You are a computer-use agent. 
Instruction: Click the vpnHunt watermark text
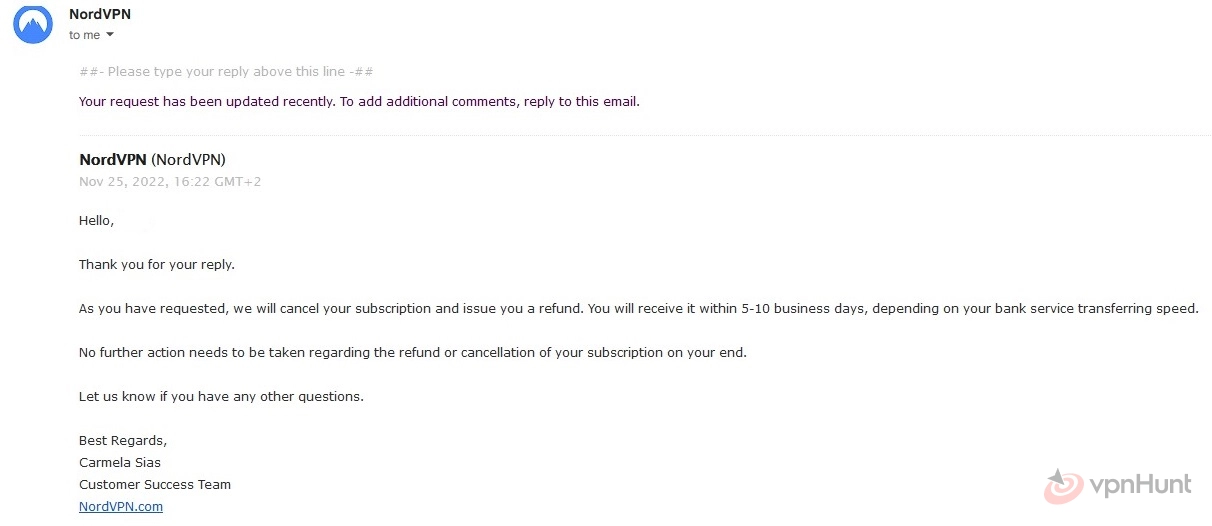click(1141, 485)
